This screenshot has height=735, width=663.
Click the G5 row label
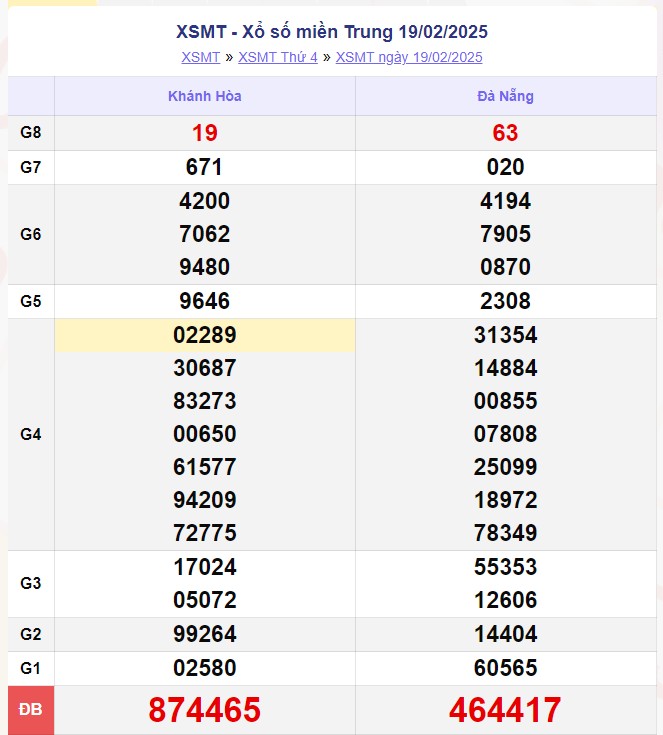click(31, 301)
